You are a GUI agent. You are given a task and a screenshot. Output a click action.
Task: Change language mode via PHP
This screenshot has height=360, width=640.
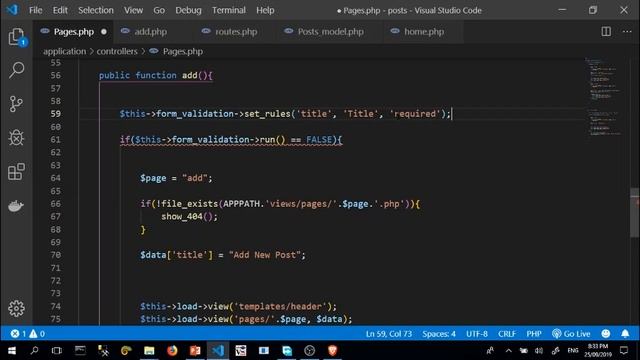tap(533, 334)
